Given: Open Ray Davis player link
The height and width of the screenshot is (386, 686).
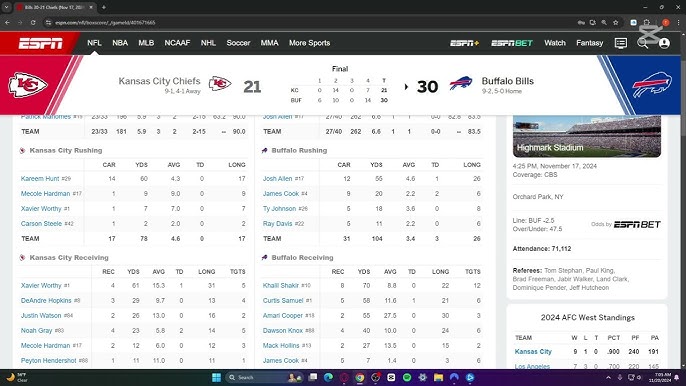Looking at the screenshot, I should click(277, 224).
